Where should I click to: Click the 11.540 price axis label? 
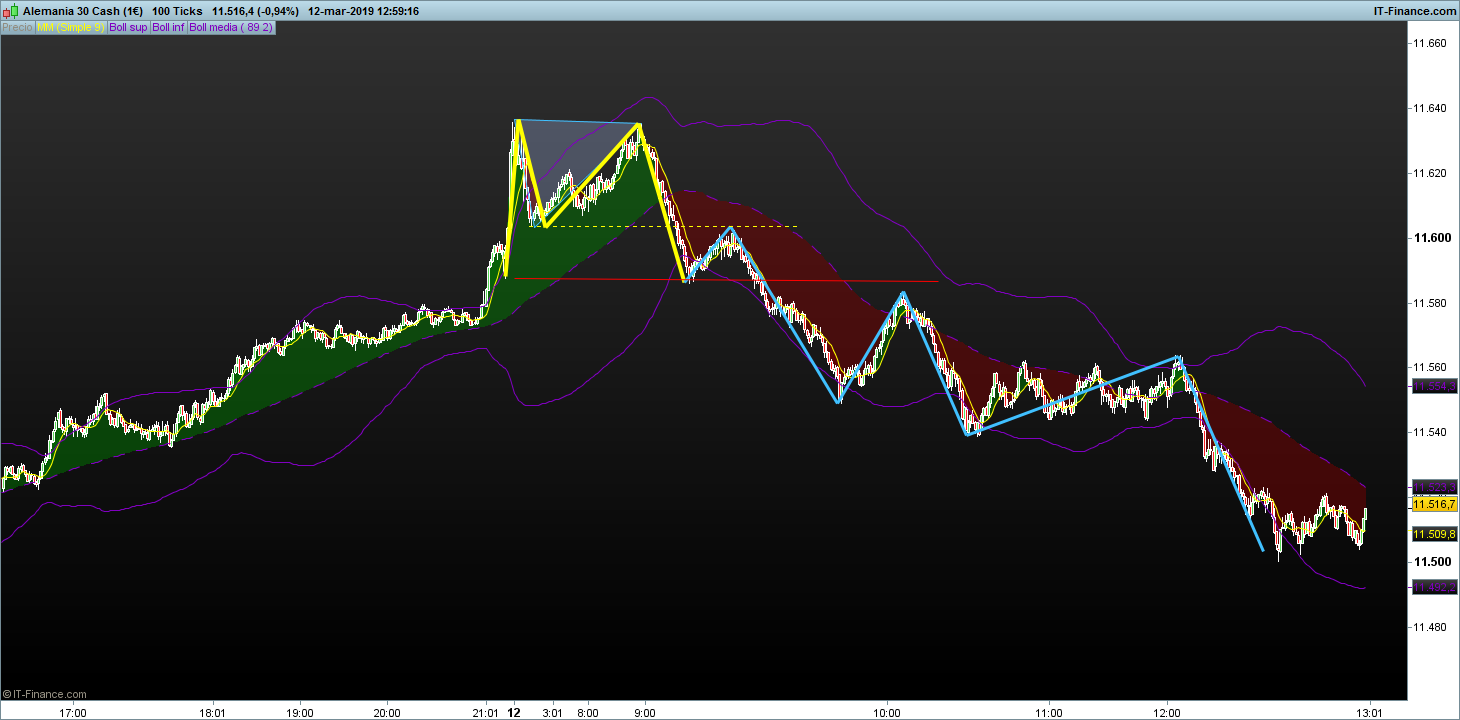pyautogui.click(x=1429, y=433)
